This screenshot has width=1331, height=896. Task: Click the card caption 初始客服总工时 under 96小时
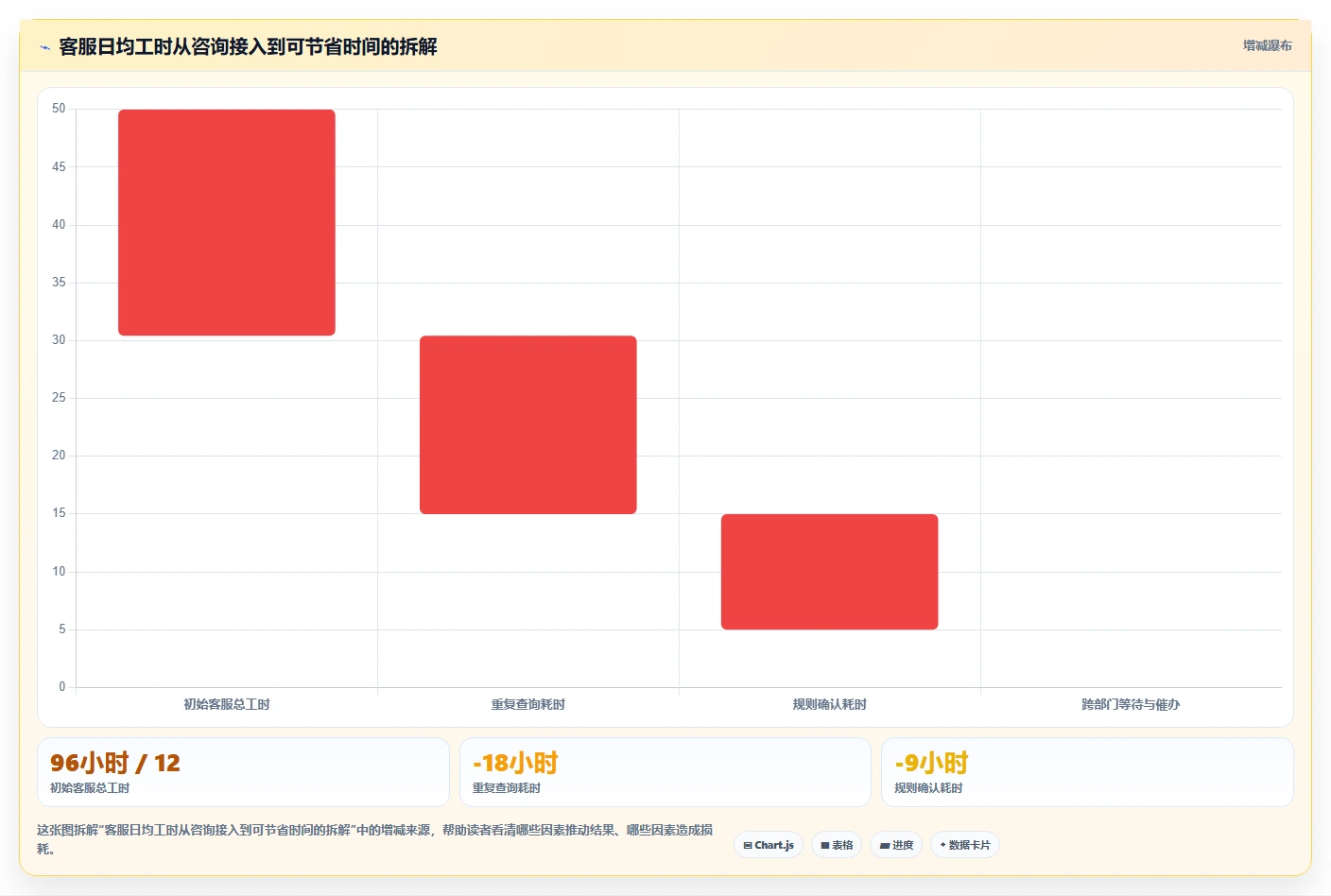point(90,787)
